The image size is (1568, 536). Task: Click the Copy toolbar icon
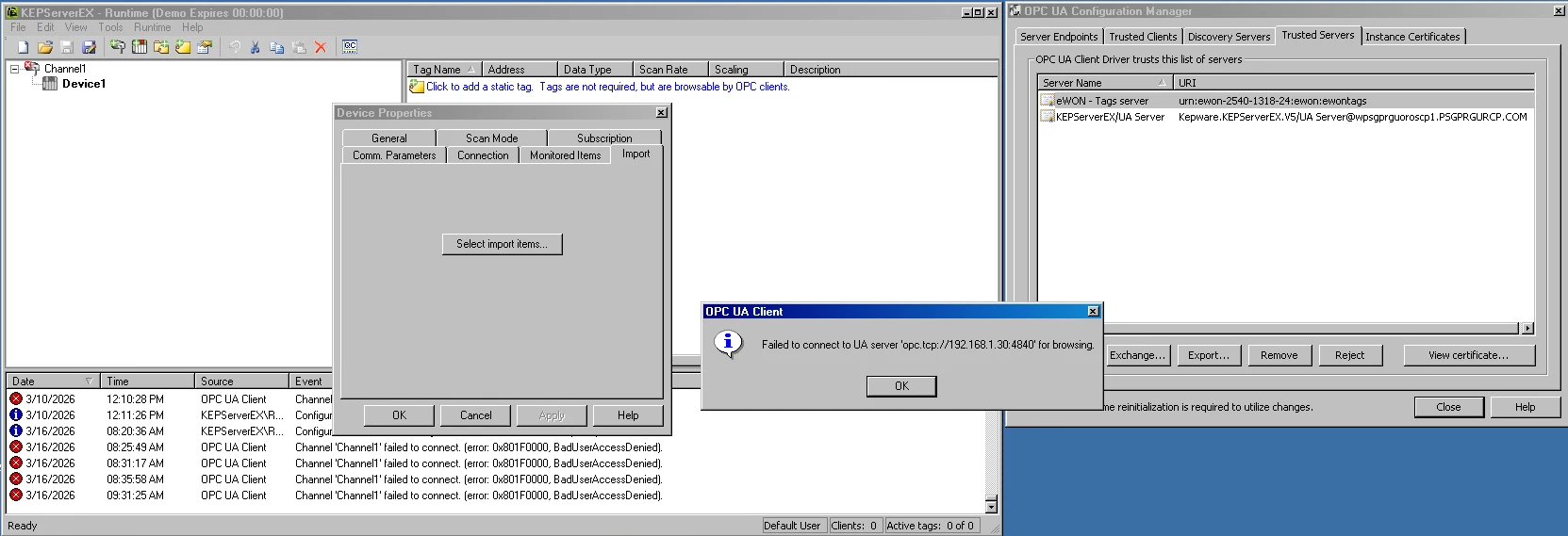pyautogui.click(x=277, y=47)
